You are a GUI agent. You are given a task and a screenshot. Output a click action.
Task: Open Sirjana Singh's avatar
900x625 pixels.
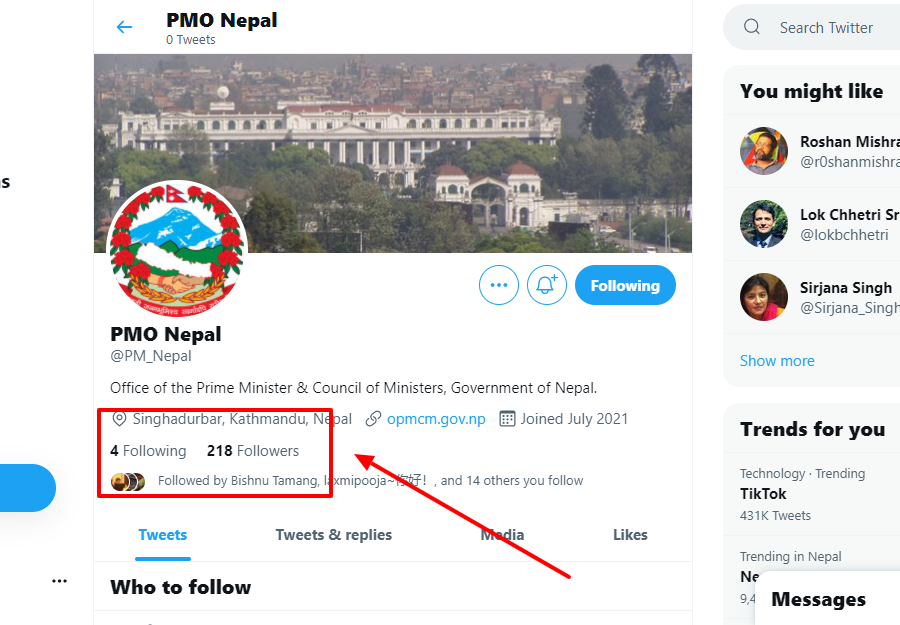(x=764, y=297)
